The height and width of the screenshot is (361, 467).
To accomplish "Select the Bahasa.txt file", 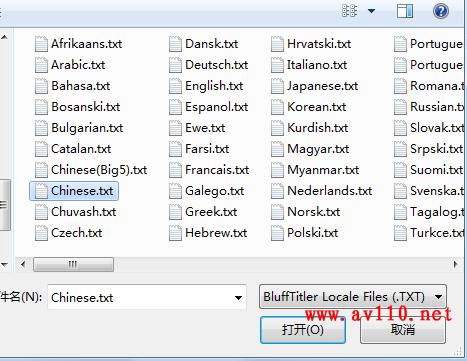I will point(73,86).
